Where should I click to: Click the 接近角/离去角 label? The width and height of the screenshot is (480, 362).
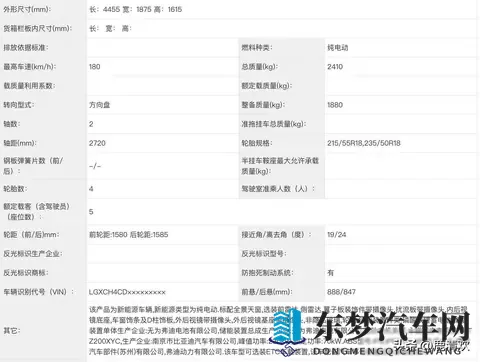[x=276, y=234]
